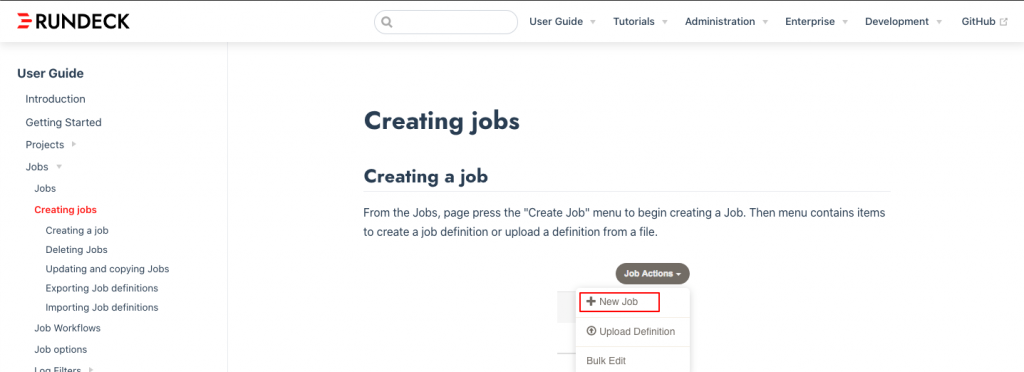This screenshot has width=1024, height=372.
Task: Open Introduction in the sidebar
Action: pyautogui.click(x=55, y=99)
